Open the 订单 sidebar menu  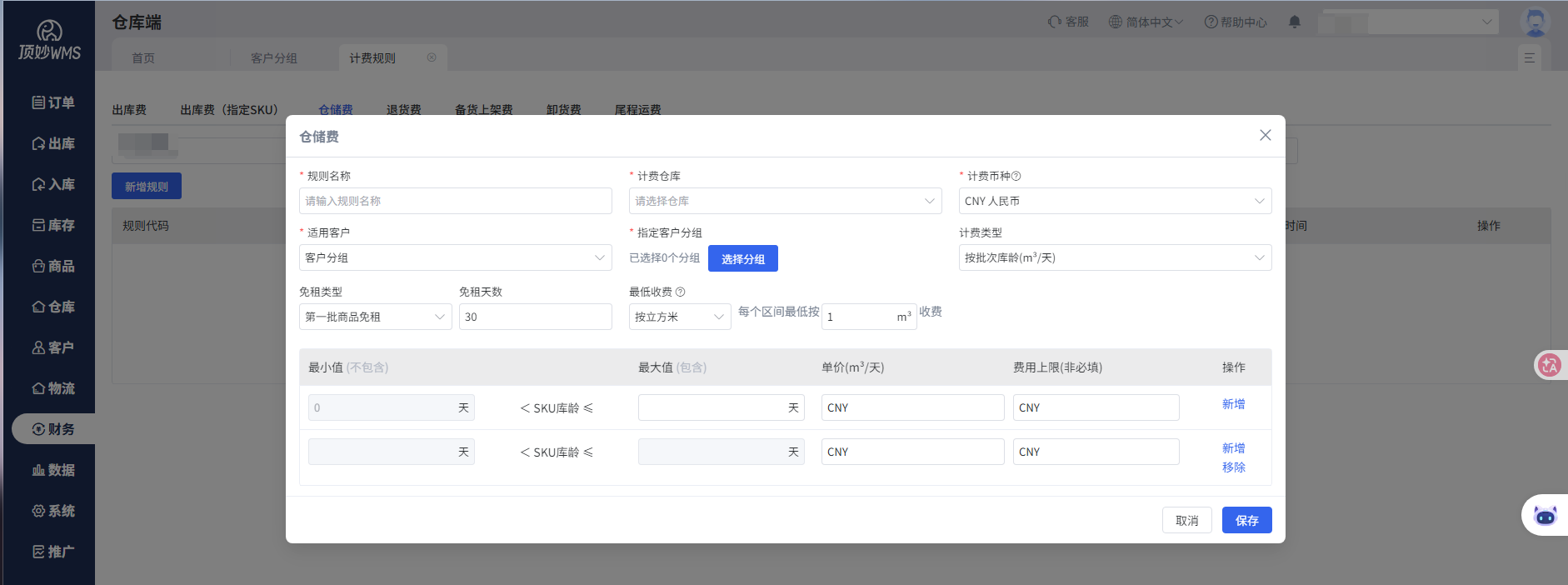click(x=53, y=102)
